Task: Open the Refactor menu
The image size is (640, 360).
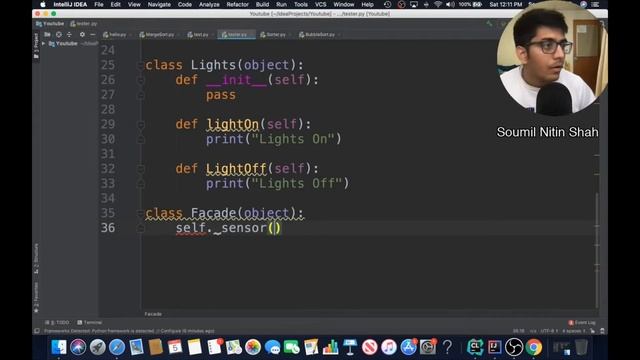Action: [x=238, y=4]
